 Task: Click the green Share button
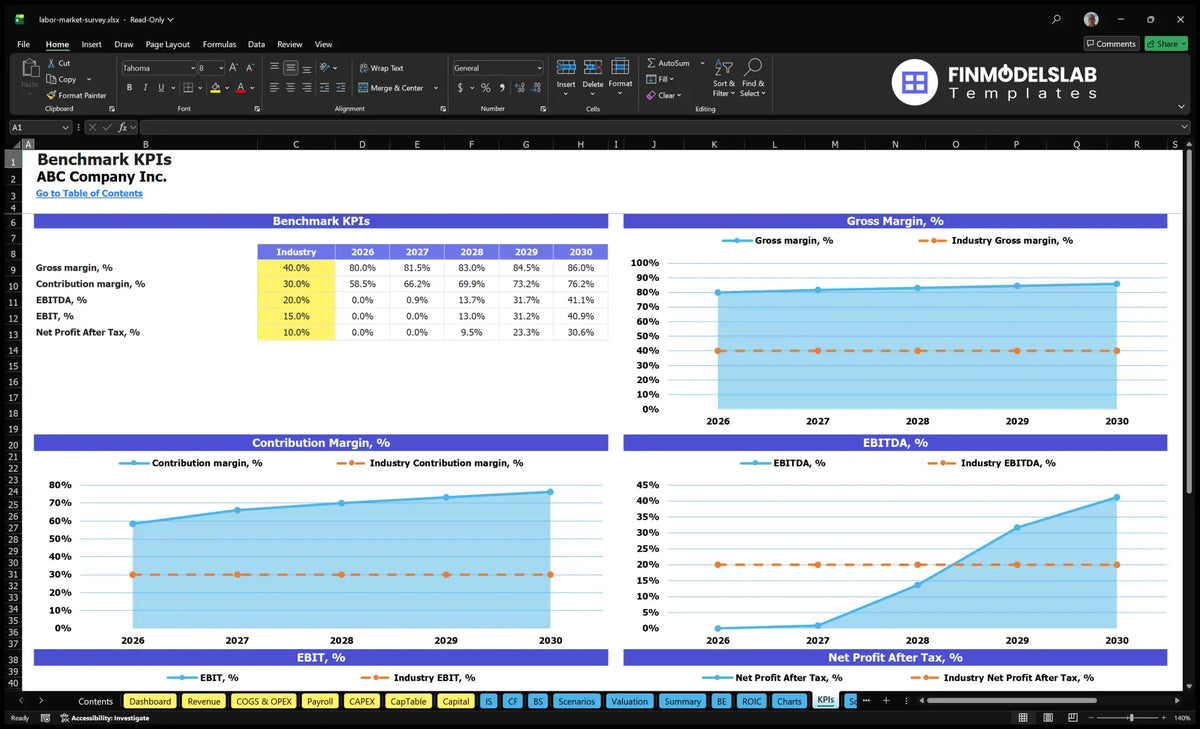coord(1166,44)
